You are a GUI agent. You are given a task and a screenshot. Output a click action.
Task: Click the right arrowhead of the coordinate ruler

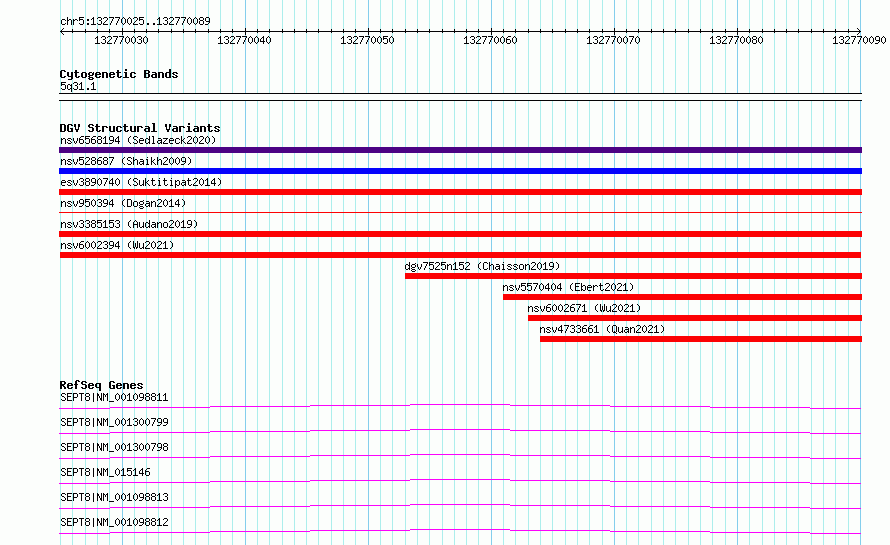pyautogui.click(x=859, y=31)
